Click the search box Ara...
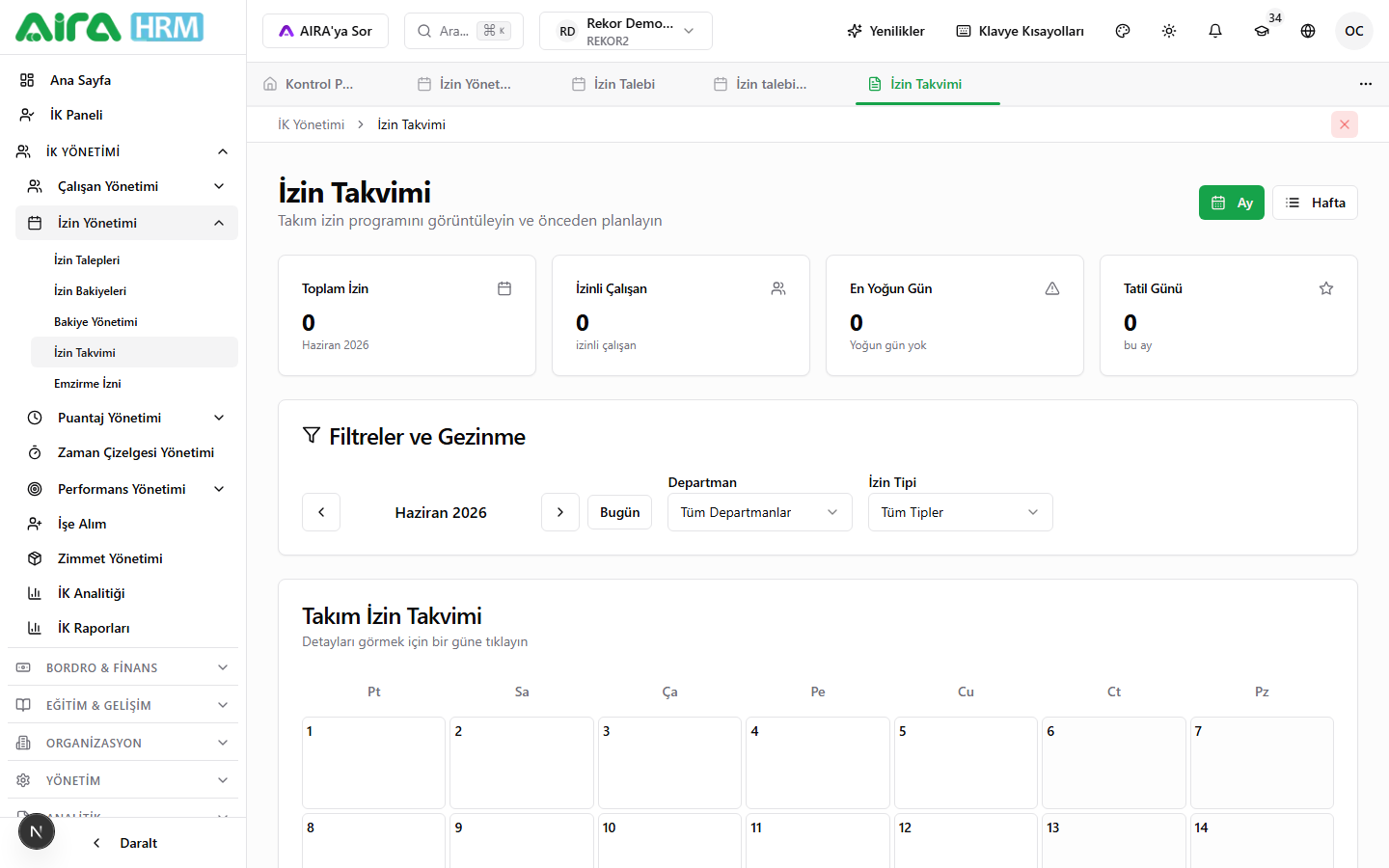This screenshot has height=868, width=1389. (464, 31)
